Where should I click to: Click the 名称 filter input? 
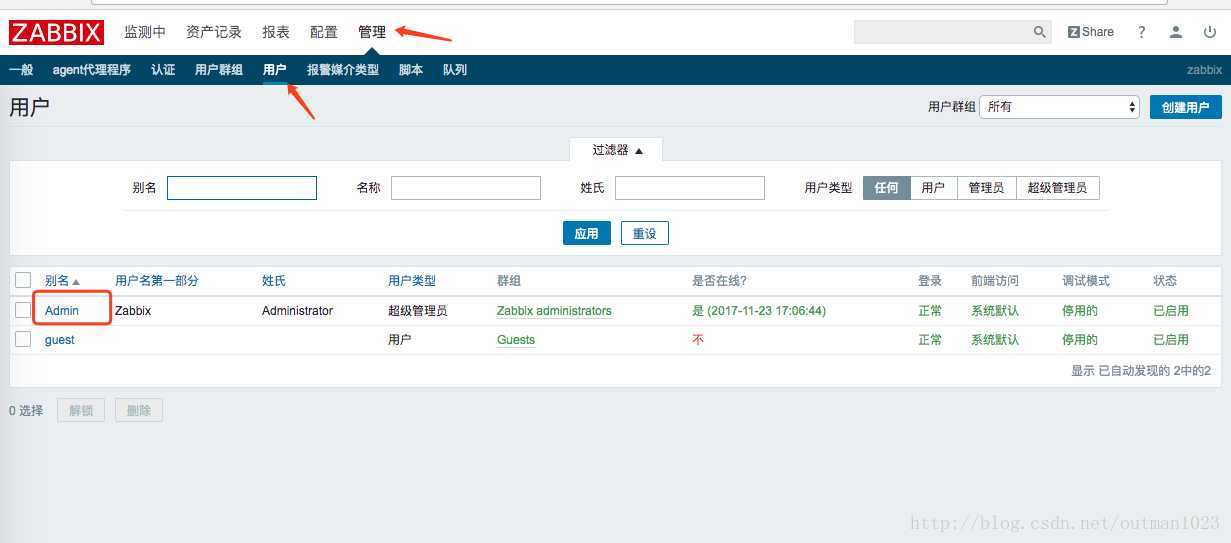[466, 188]
